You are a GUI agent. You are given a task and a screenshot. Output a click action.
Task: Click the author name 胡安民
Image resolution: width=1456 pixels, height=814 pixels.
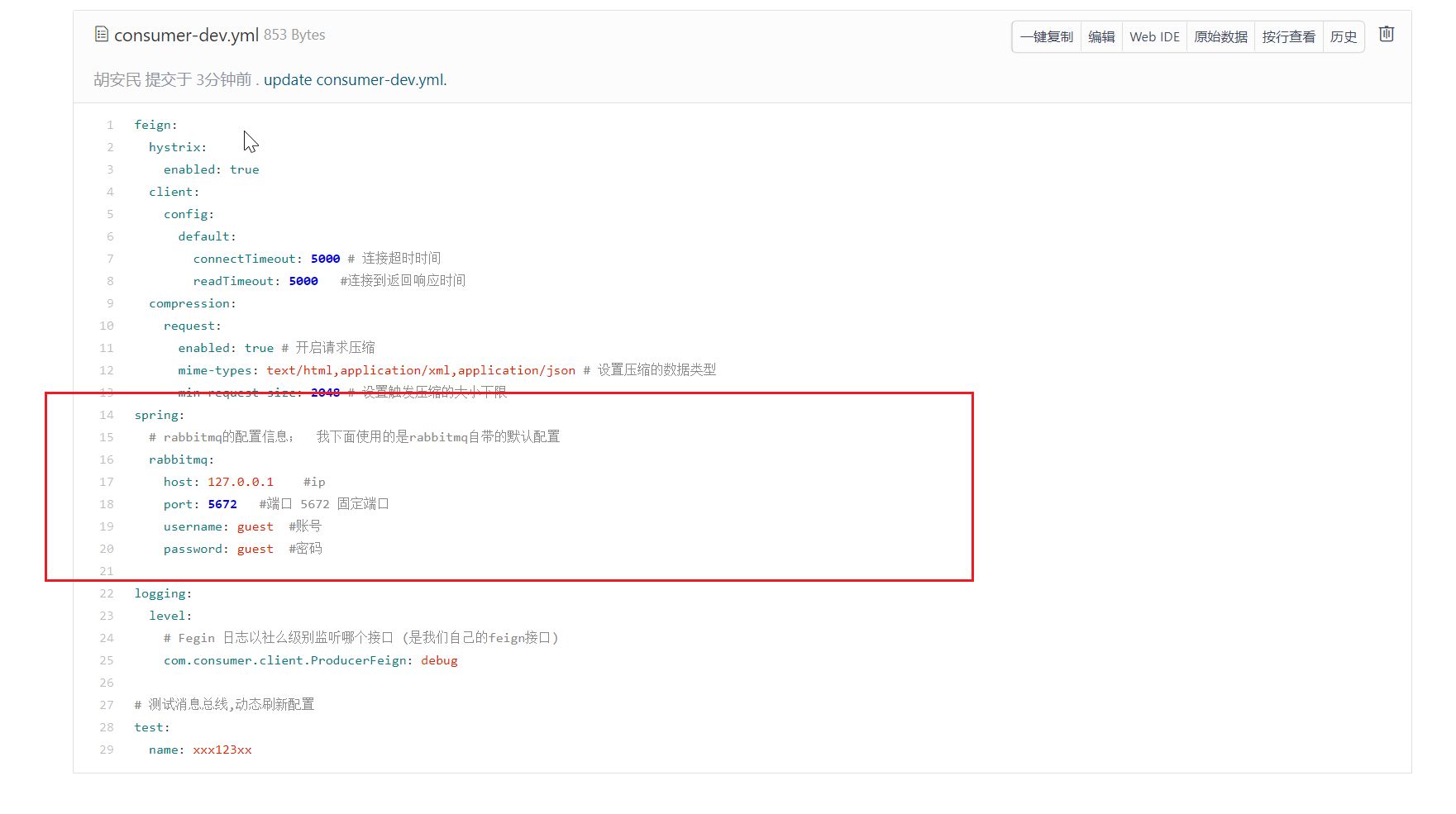117,80
